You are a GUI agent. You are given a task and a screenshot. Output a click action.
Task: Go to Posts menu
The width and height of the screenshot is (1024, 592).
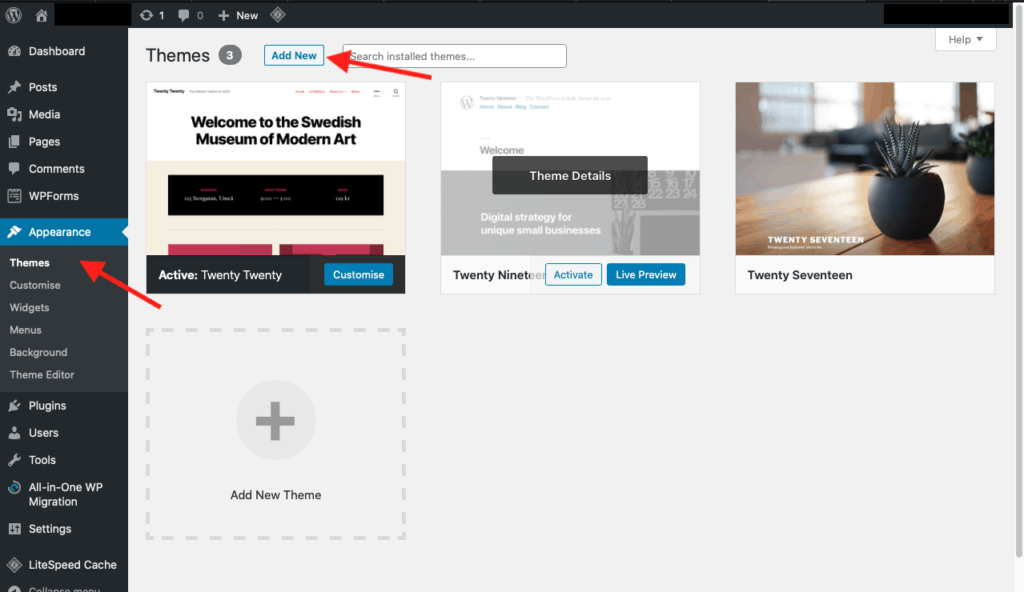click(42, 87)
